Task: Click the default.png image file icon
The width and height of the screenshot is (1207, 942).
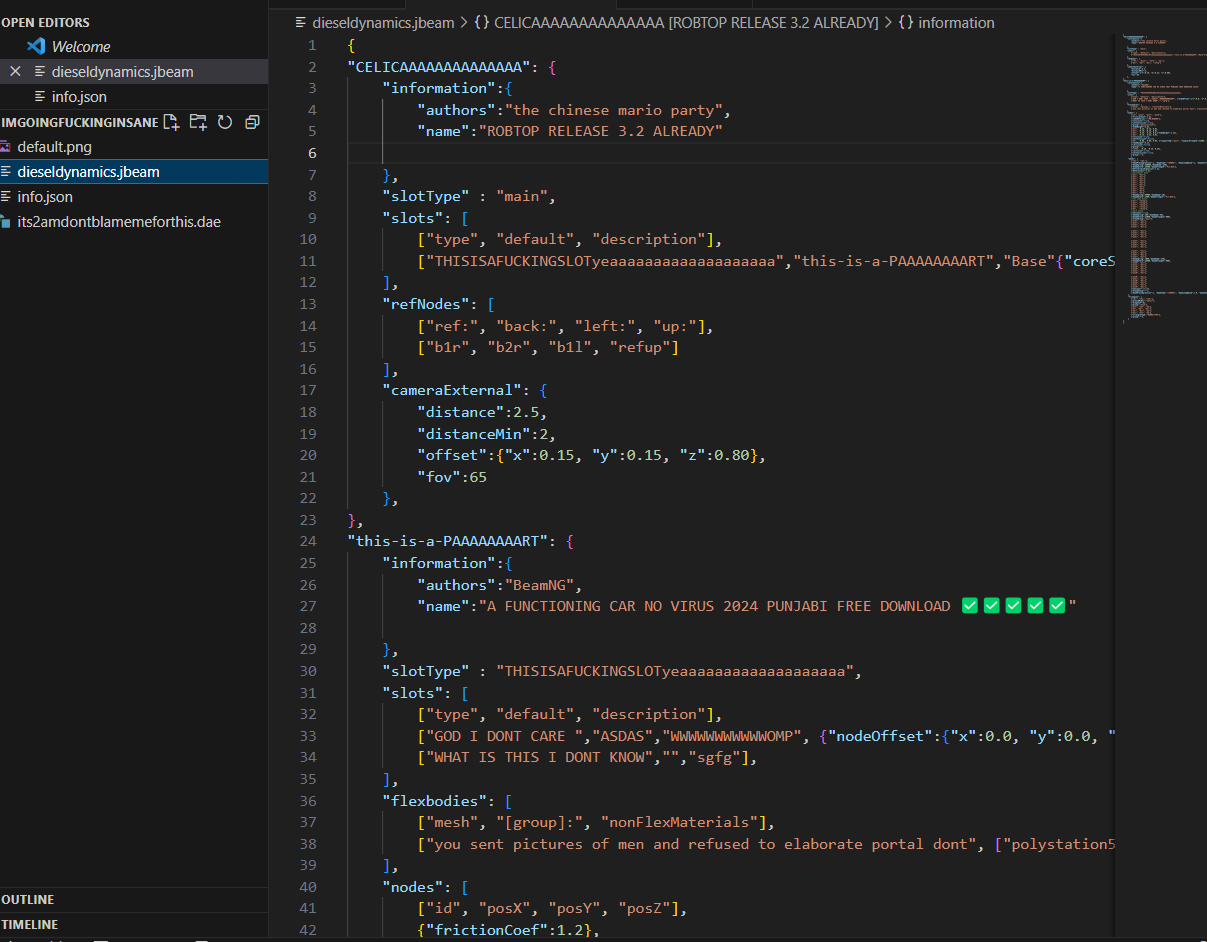Action: tap(6, 147)
